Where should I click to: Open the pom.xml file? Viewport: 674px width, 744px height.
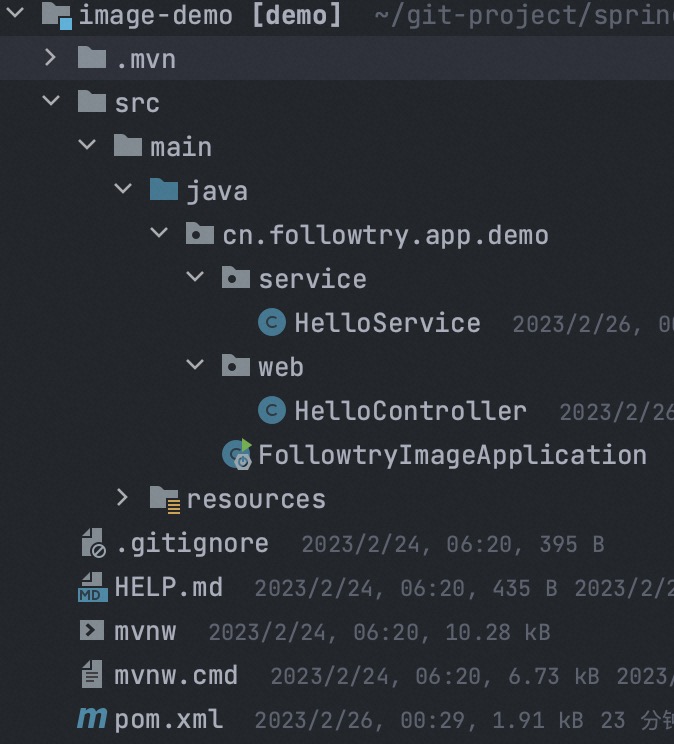pos(168,719)
